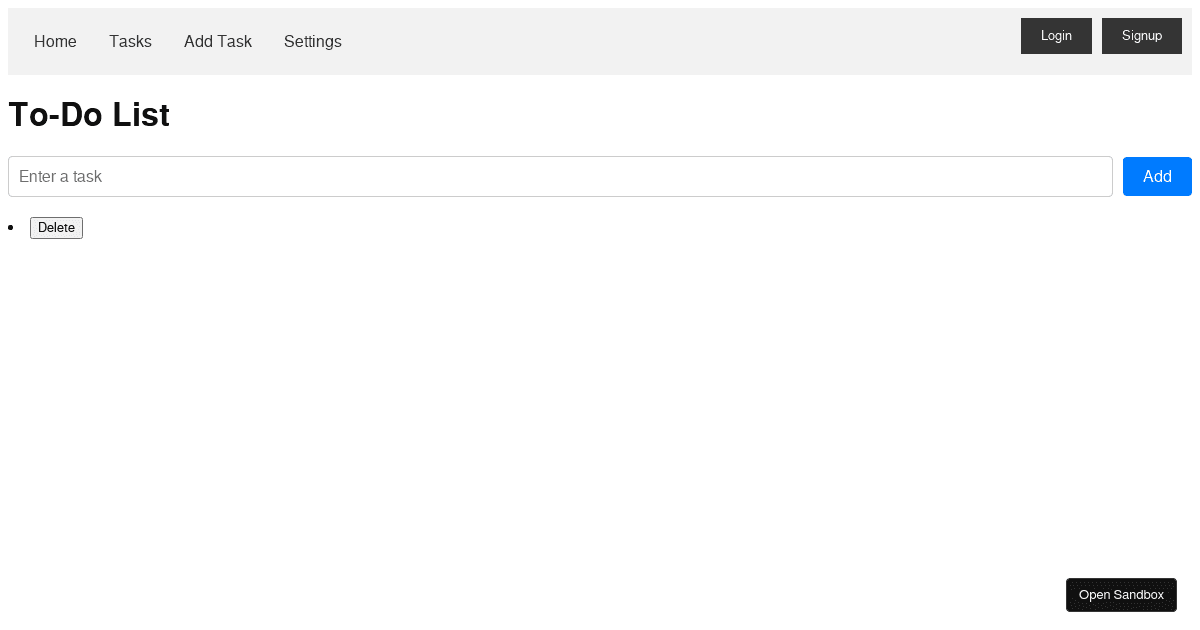Create an account with Signup

pos(1142,36)
